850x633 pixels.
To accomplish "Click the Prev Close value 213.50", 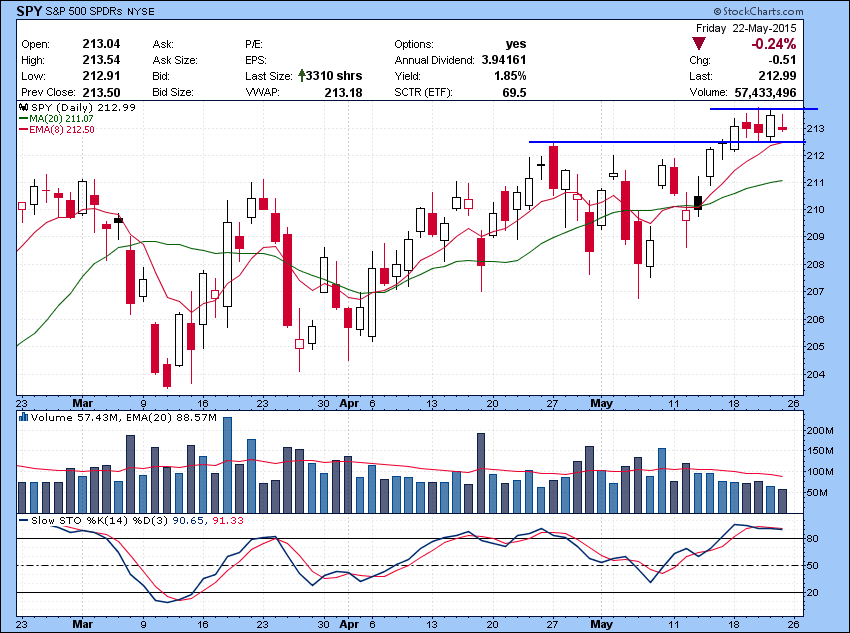I will (101, 92).
